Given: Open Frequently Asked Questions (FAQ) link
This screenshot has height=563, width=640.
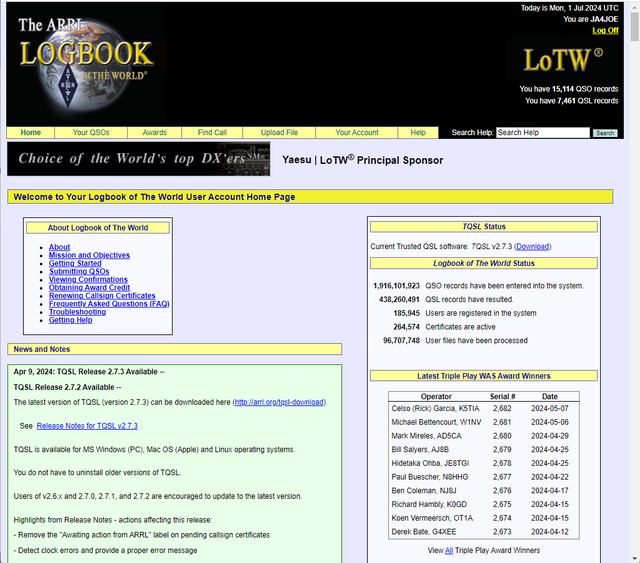Looking at the screenshot, I should pyautogui.click(x=109, y=304).
